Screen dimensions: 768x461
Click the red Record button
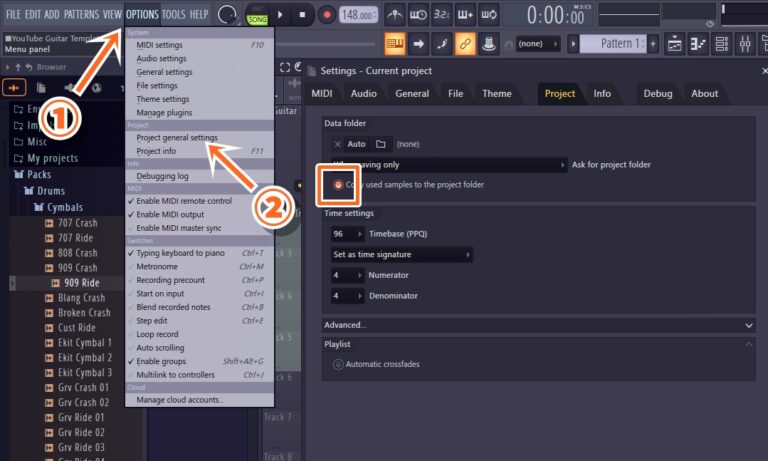tap(327, 15)
